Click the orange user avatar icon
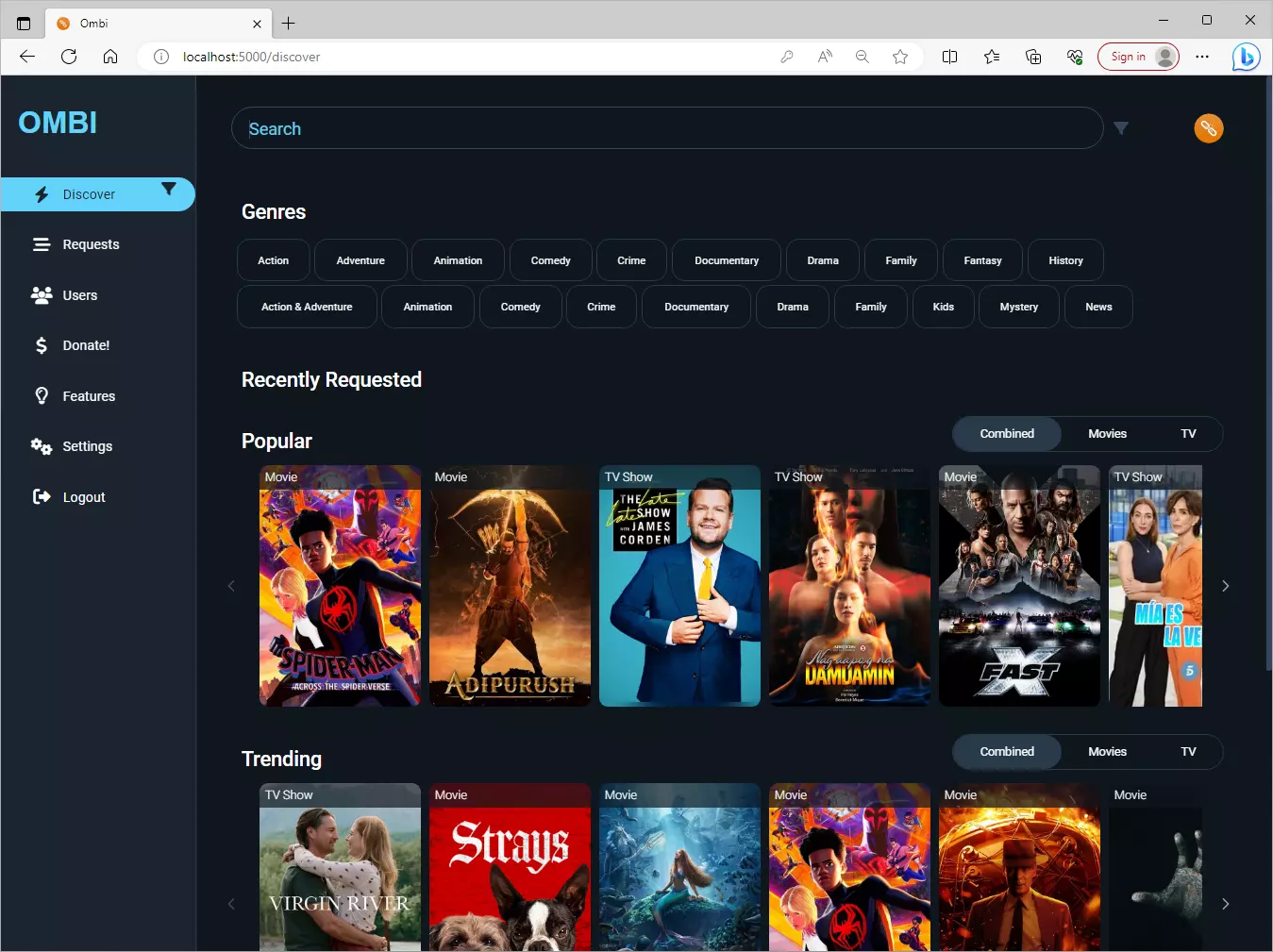 (x=1209, y=128)
